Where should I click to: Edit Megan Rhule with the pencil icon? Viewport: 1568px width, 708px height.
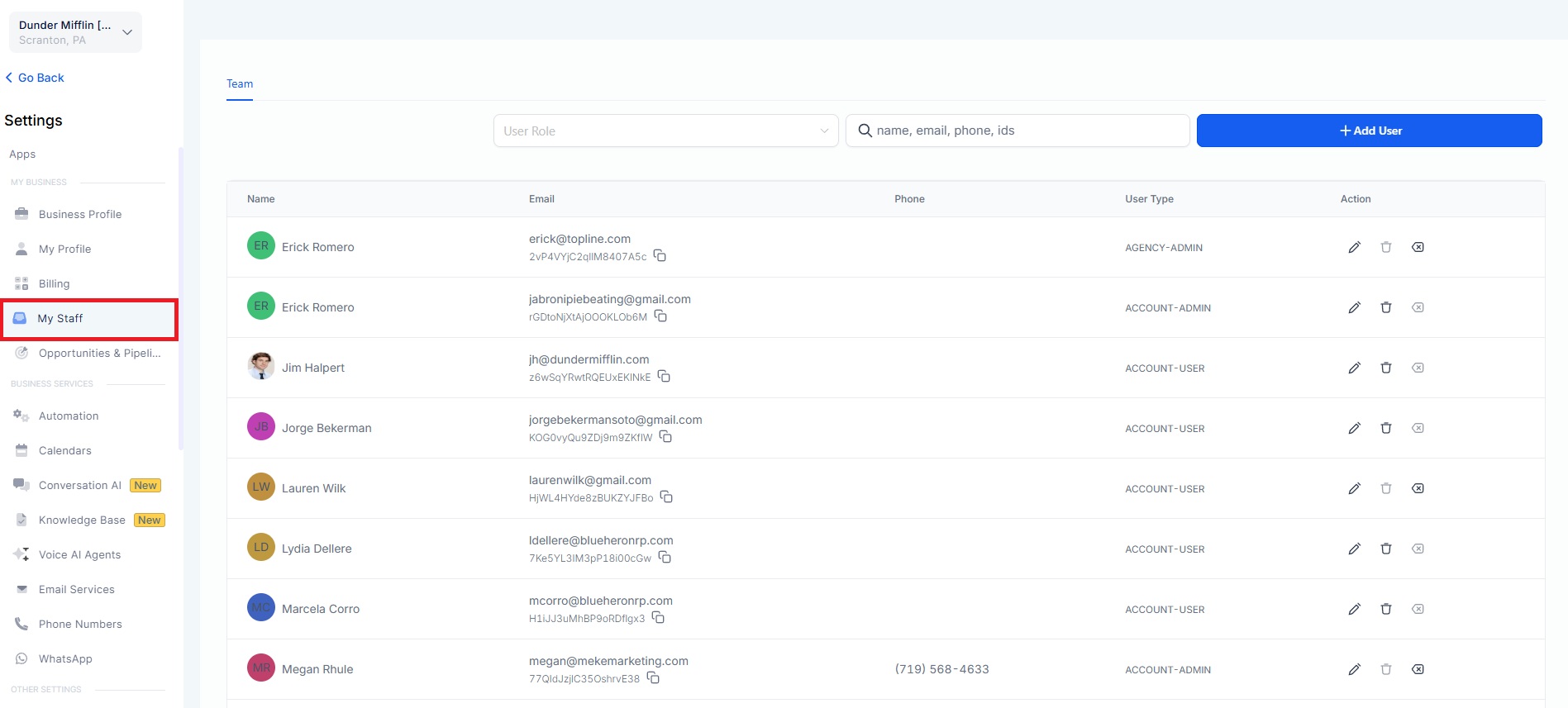[x=1354, y=669]
